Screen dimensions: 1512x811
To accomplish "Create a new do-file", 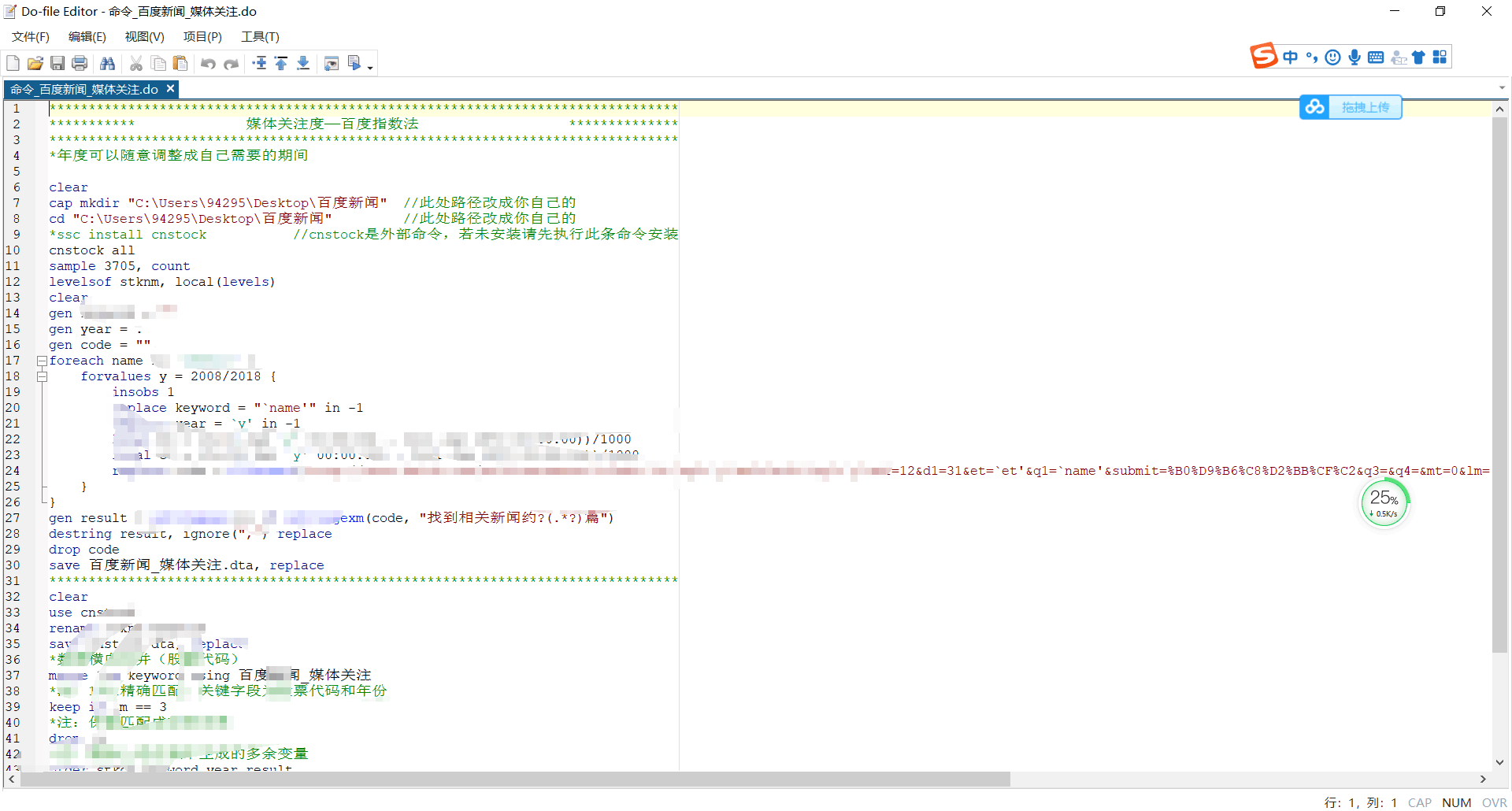I will tap(13, 63).
